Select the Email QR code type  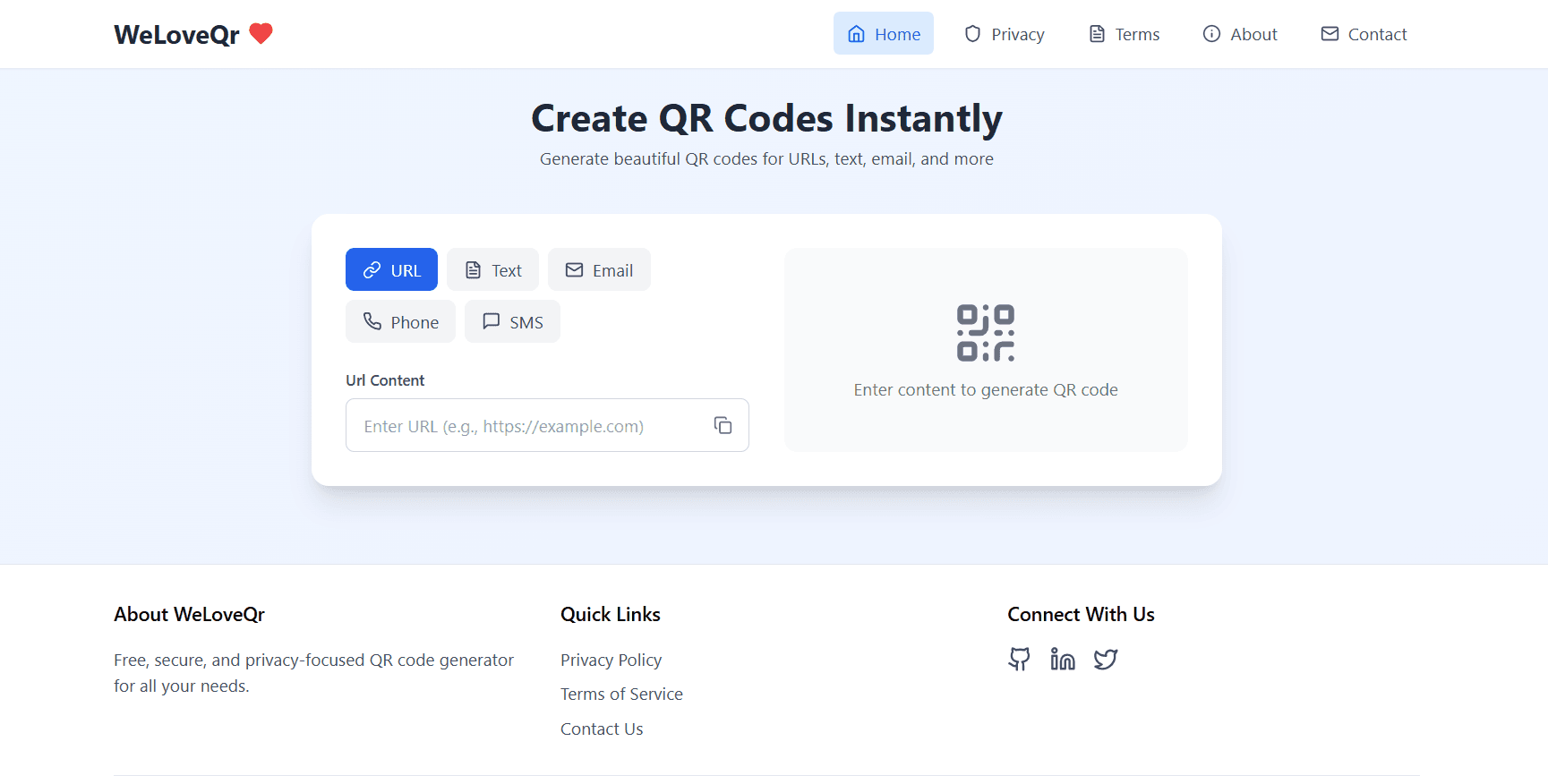tap(599, 269)
